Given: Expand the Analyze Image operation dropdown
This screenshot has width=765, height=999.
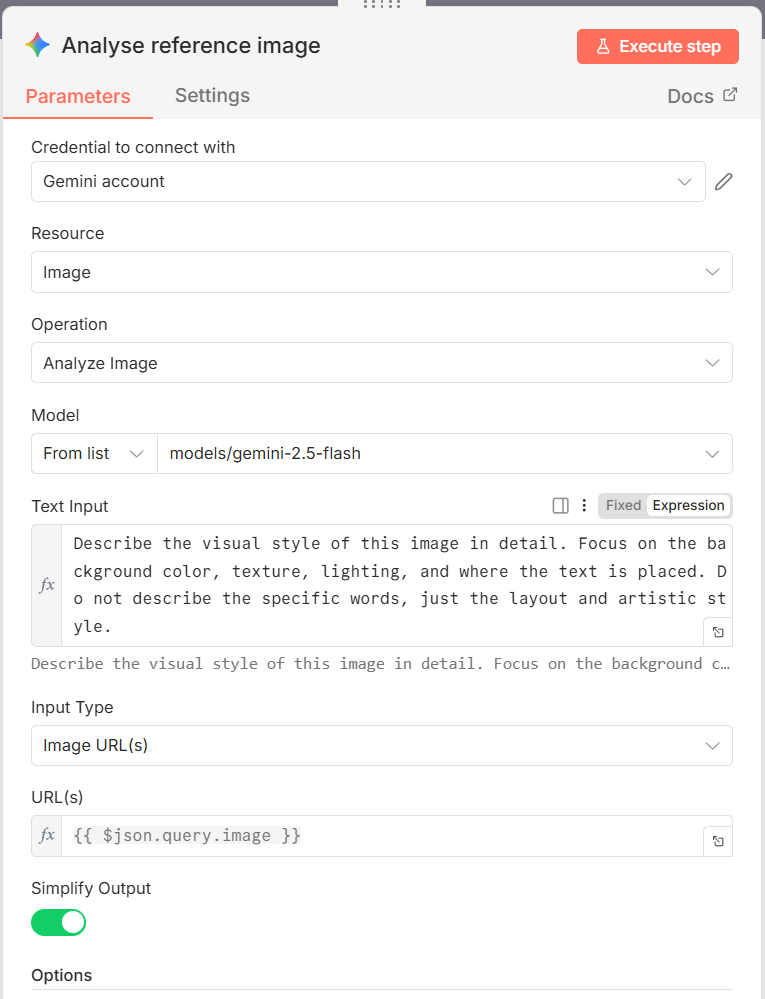Looking at the screenshot, I should click(x=381, y=363).
